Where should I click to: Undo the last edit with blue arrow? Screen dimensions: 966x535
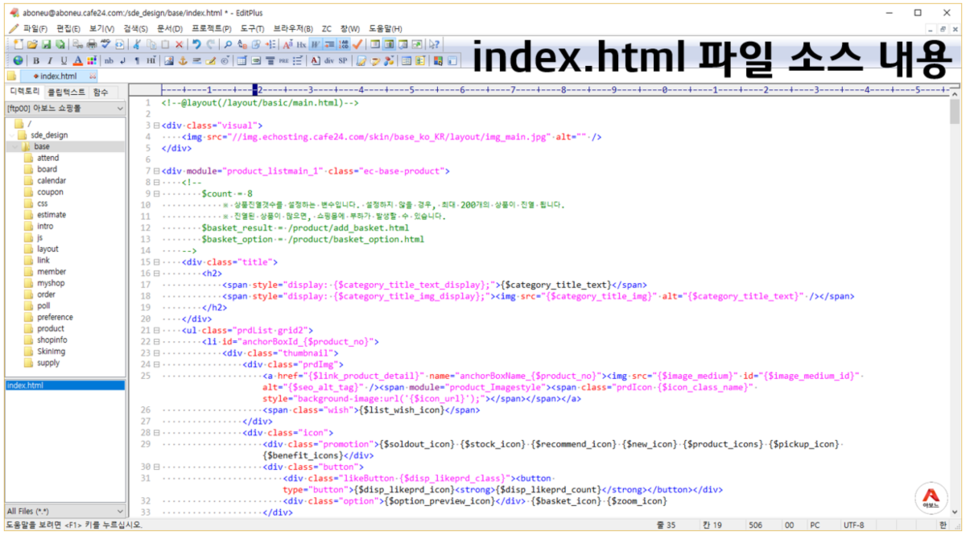(x=197, y=44)
